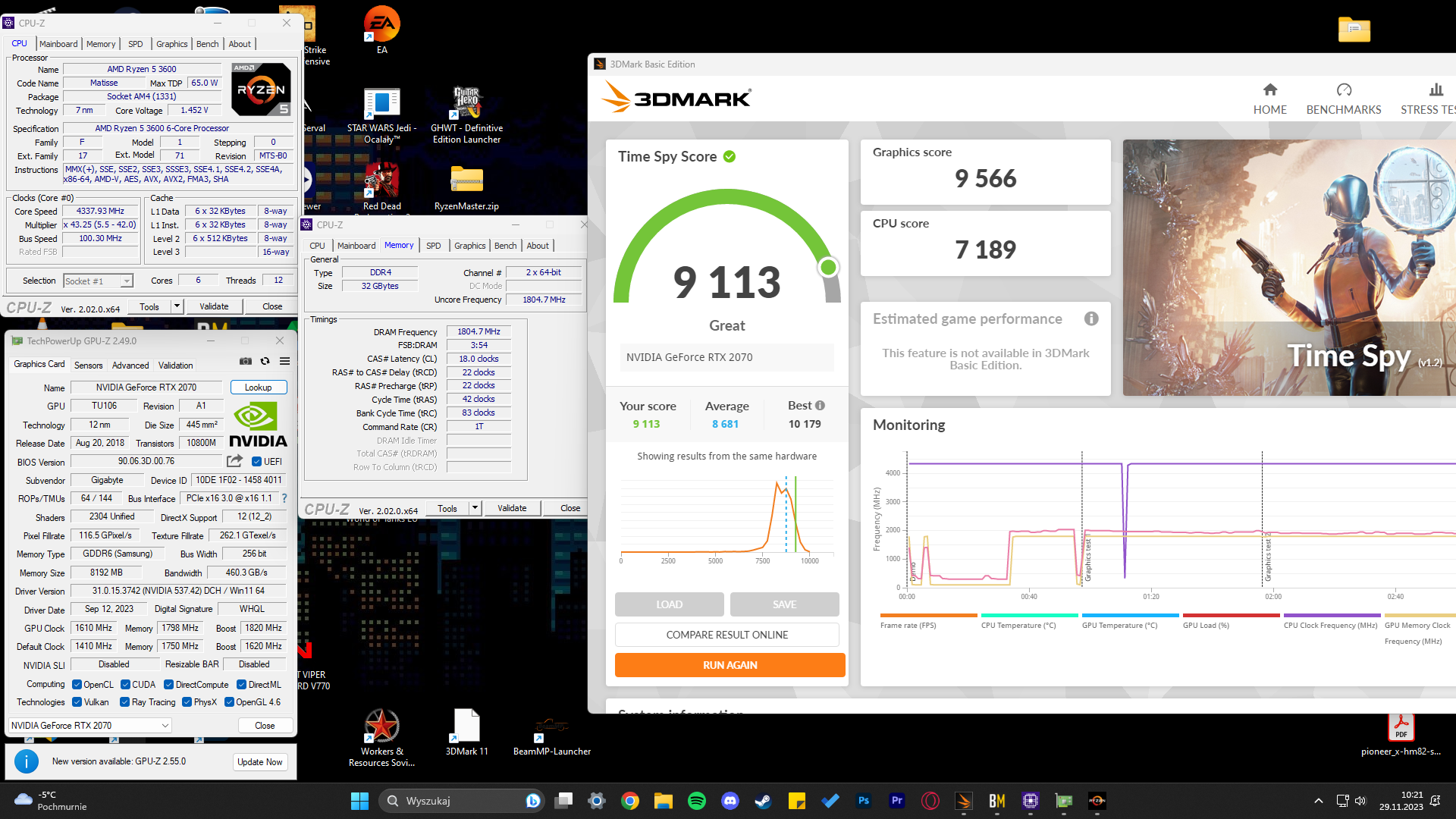The width and height of the screenshot is (1456, 819).
Task: Open Steam from the taskbar
Action: pos(763,801)
